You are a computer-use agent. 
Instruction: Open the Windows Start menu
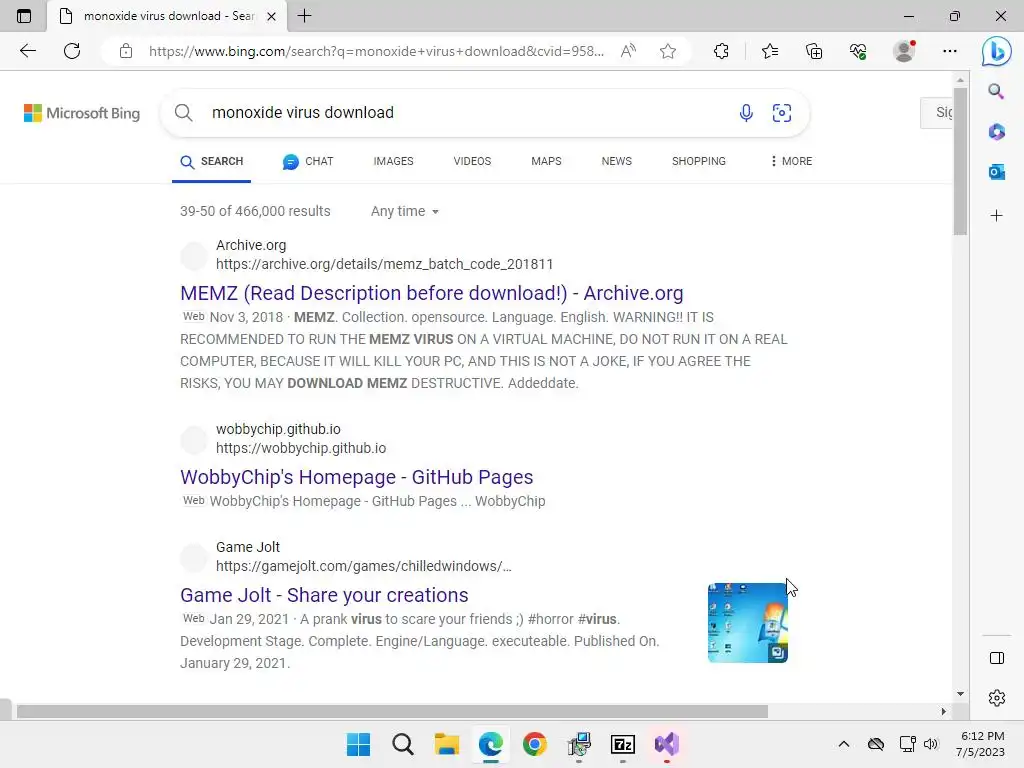coord(358,744)
